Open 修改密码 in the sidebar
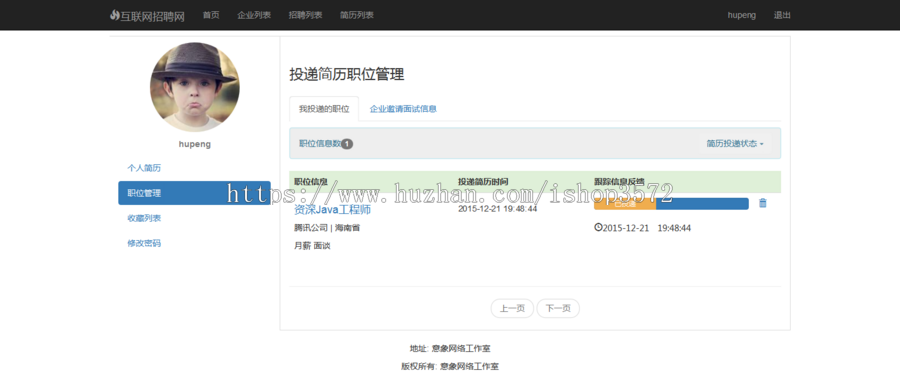 click(x=144, y=243)
